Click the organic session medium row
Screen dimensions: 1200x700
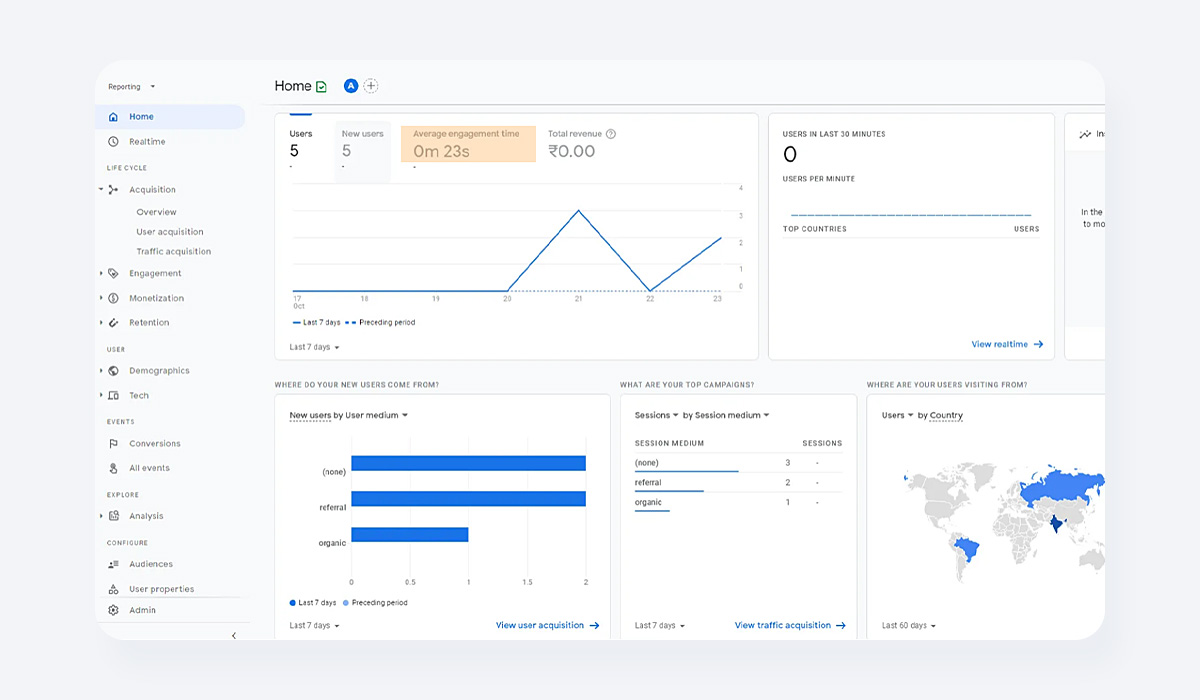[x=738, y=502]
